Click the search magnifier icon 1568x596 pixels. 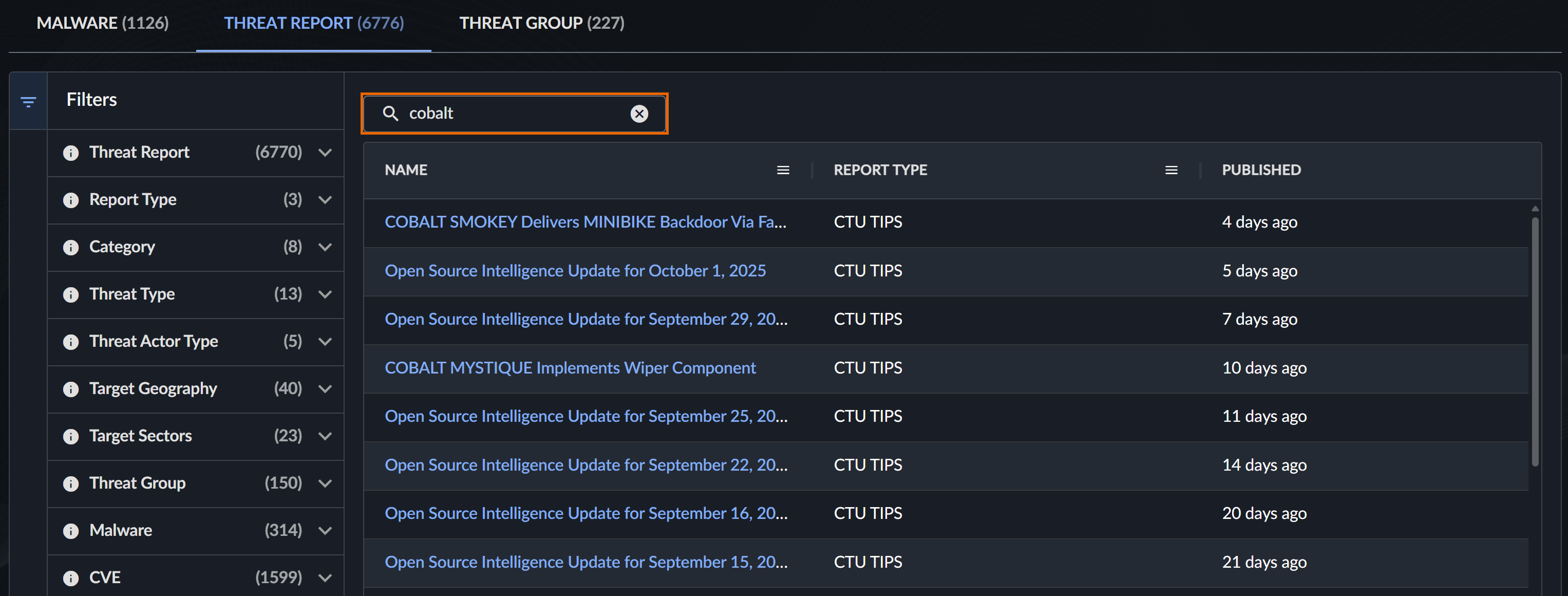point(390,114)
